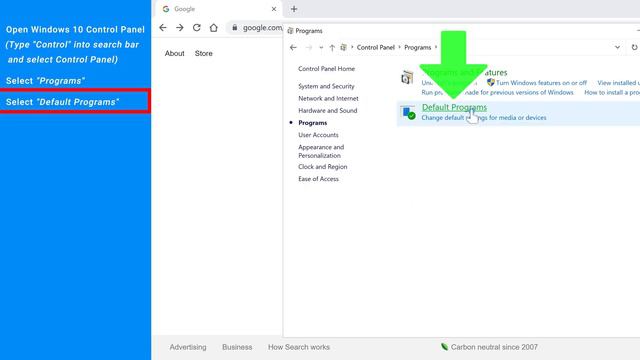Open User Accounts category
Viewport: 640px width, 360px height.
coord(318,135)
